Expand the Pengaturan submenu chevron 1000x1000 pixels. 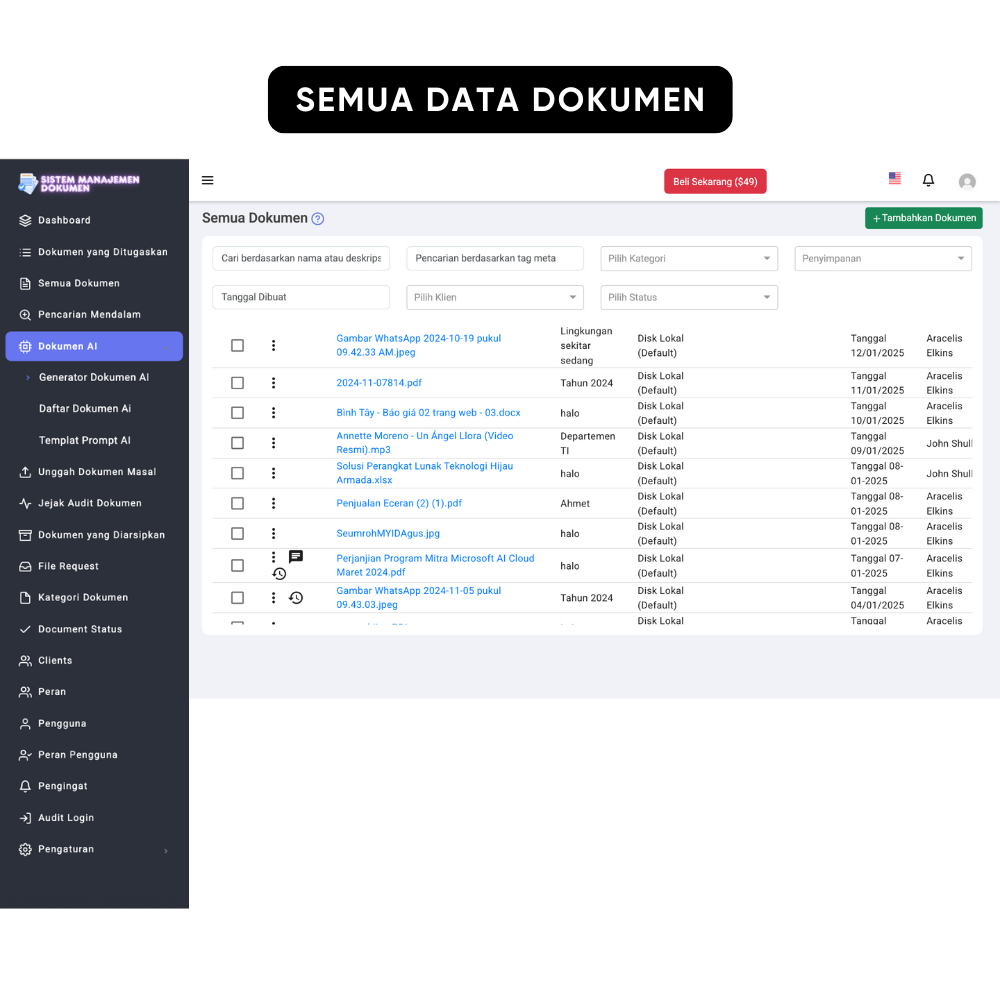(x=166, y=851)
